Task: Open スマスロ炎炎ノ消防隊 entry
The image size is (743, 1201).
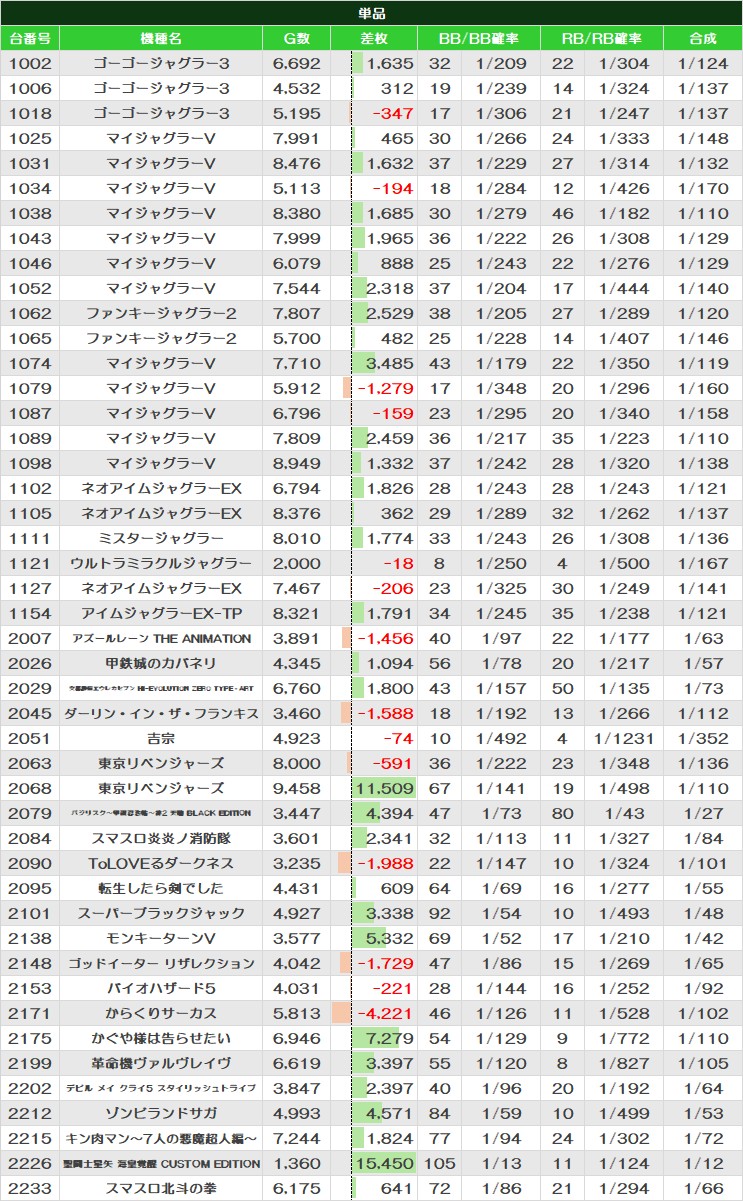Action: [161, 838]
